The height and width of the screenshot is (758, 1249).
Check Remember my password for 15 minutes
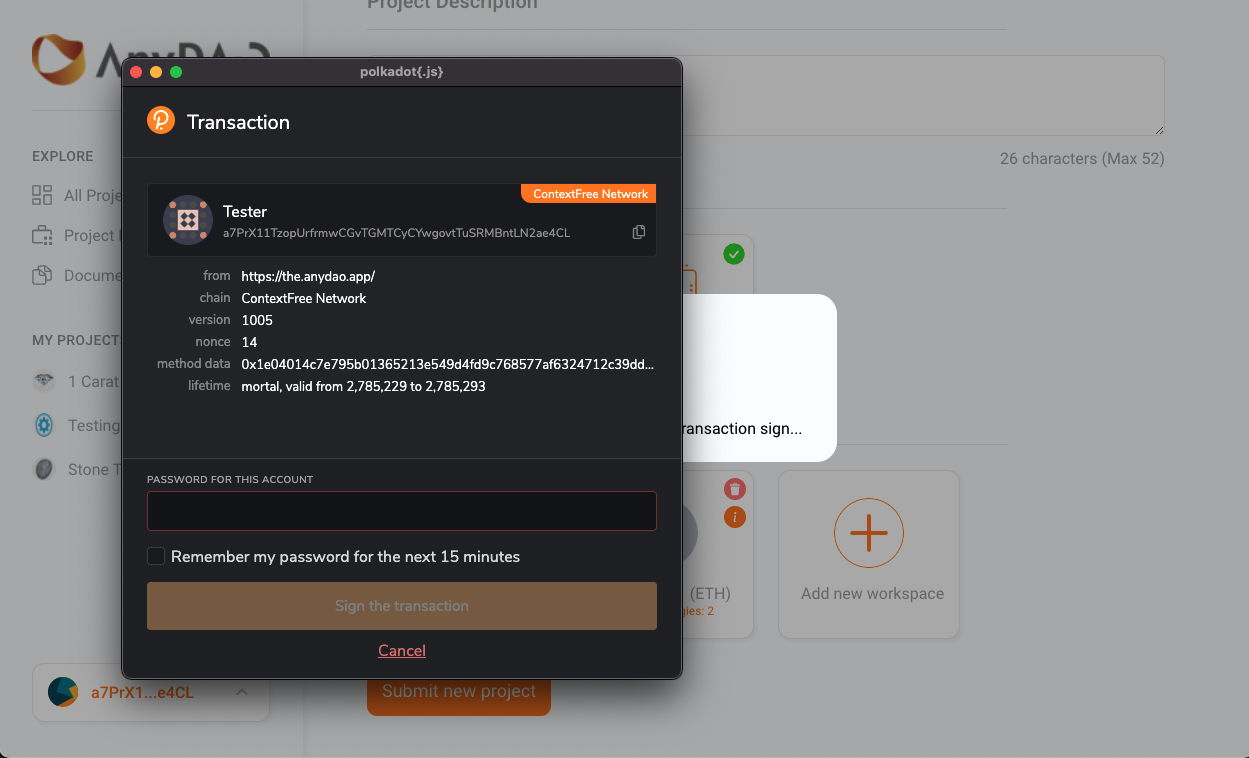click(x=156, y=556)
